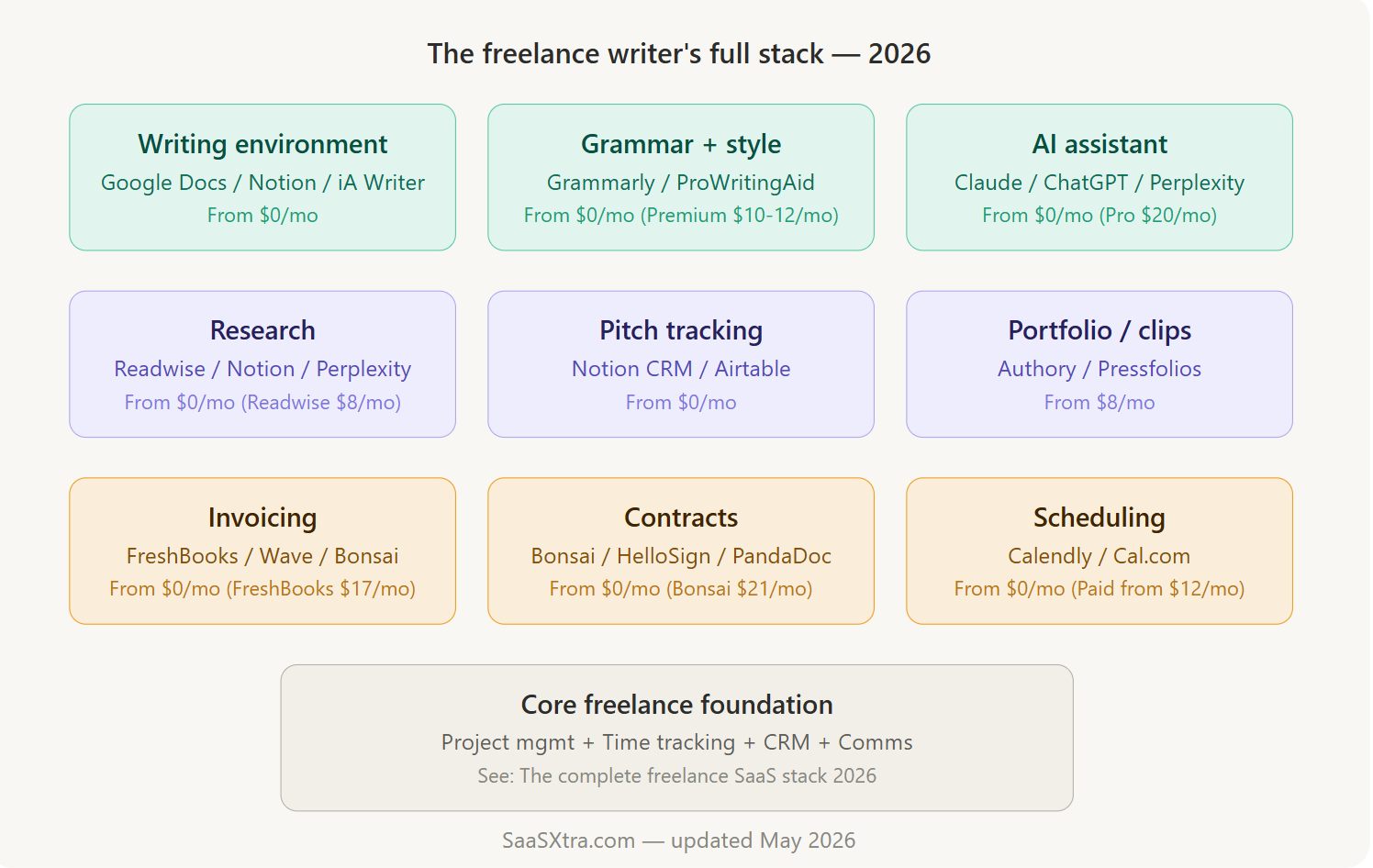This screenshot has width=1373, height=868.
Task: Click "FreshBooks / Wave / Bonsai" text
Action: click(262, 556)
